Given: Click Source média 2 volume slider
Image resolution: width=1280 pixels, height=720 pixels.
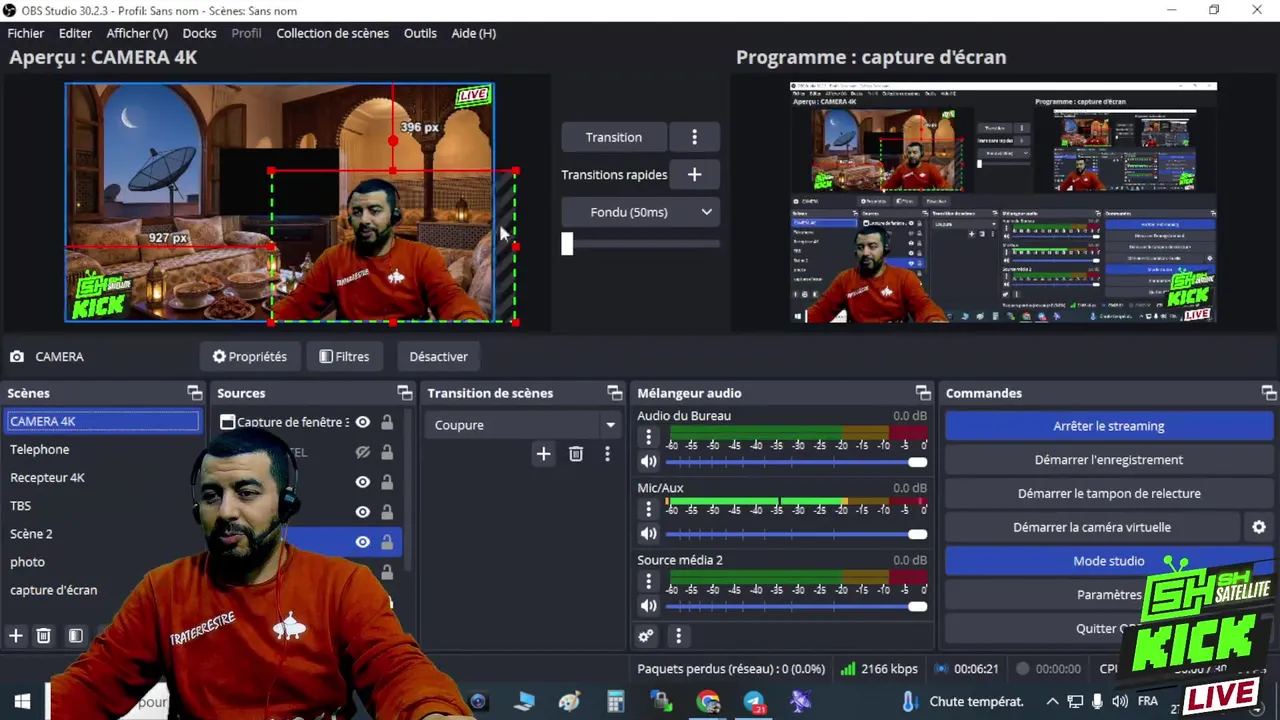Looking at the screenshot, I should click(x=796, y=606).
